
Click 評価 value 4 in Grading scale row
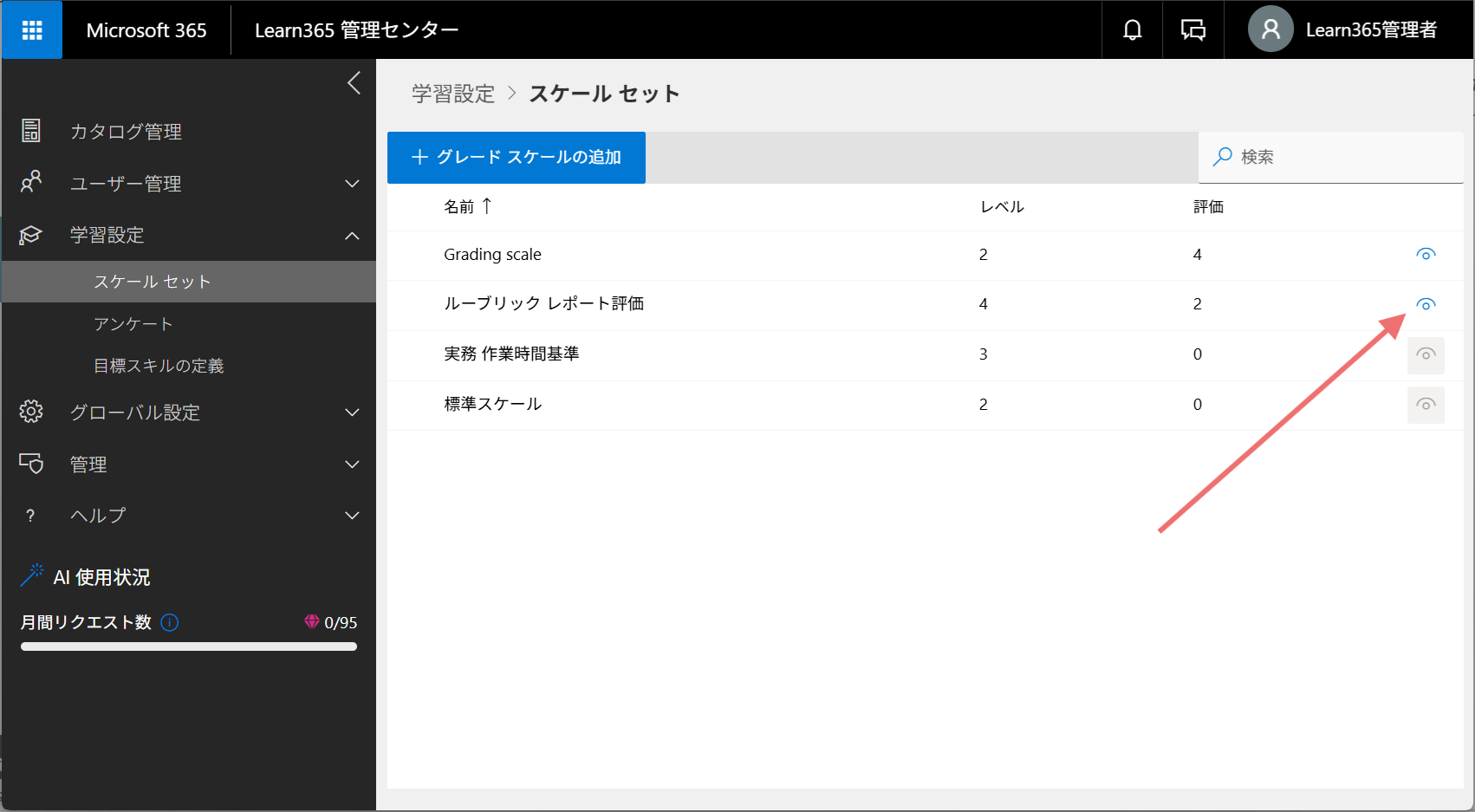click(x=1198, y=255)
